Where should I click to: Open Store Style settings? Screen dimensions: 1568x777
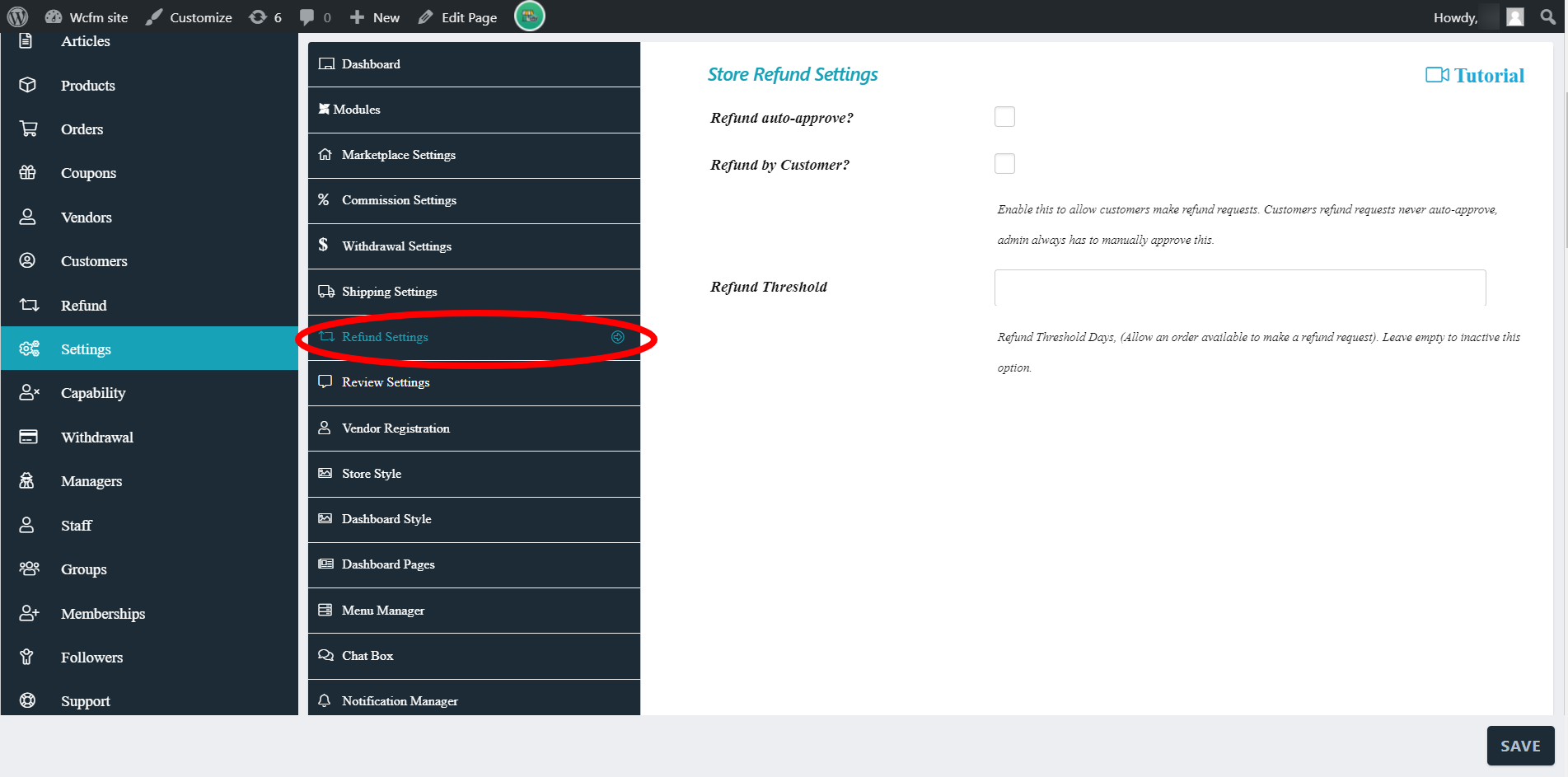(371, 473)
